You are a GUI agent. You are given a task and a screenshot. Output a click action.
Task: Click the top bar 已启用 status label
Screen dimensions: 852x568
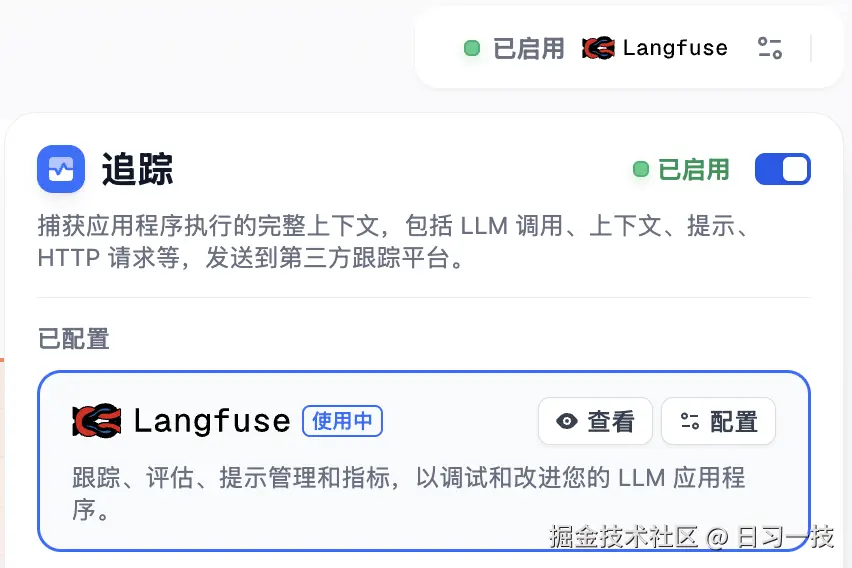pos(529,48)
